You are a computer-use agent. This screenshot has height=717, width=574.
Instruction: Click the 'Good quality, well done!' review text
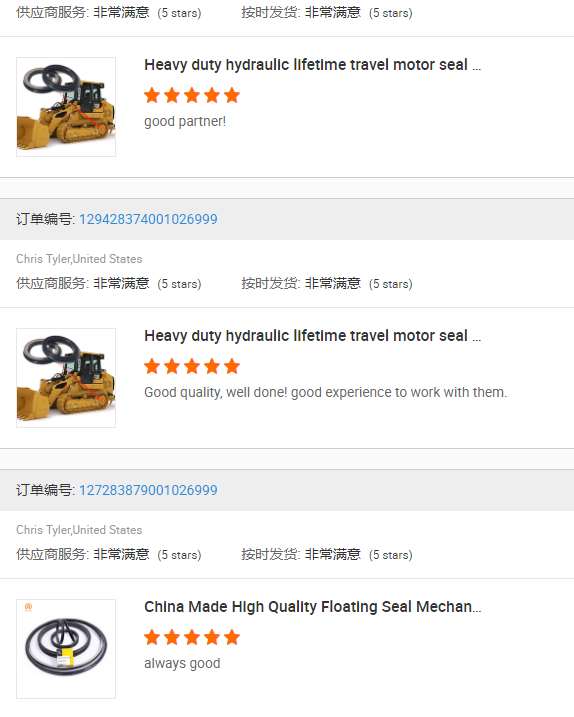coord(215,393)
